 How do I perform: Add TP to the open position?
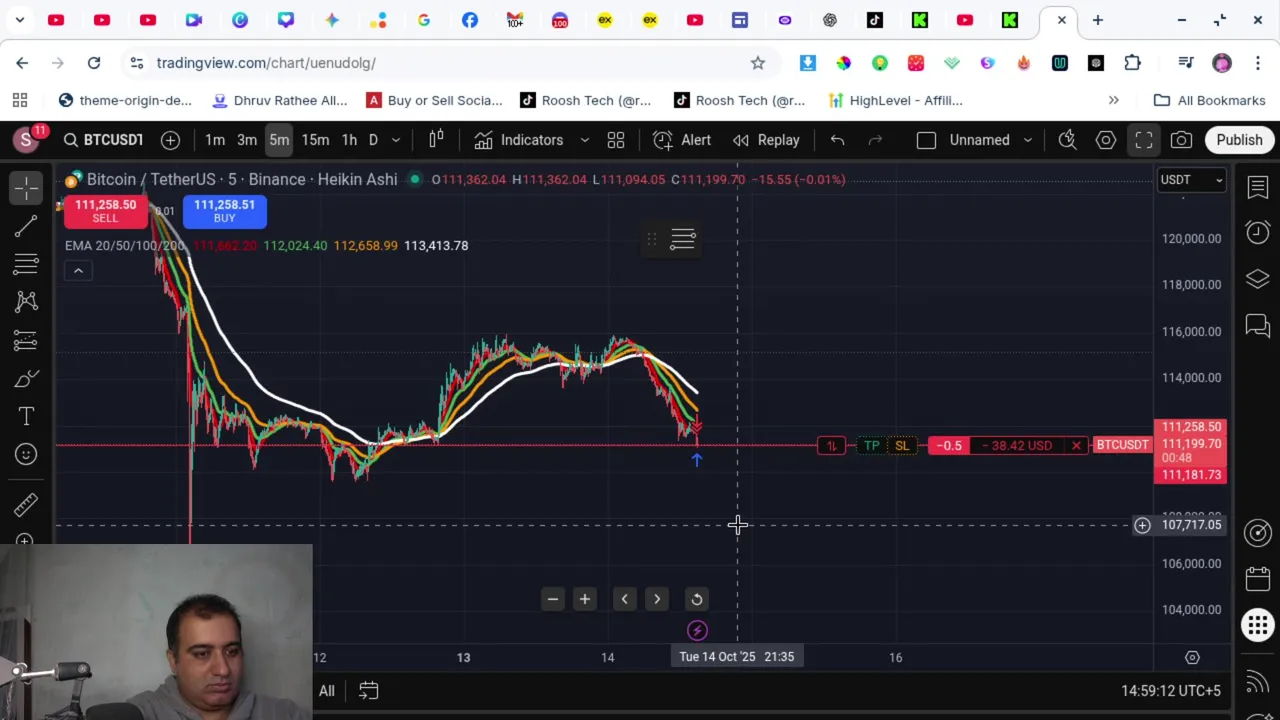[x=872, y=445]
